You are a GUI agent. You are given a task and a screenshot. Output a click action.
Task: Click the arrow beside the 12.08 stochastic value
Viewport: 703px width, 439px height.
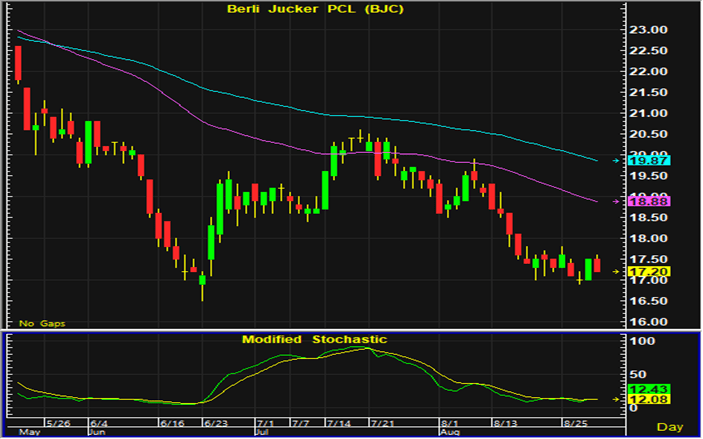tap(613, 400)
